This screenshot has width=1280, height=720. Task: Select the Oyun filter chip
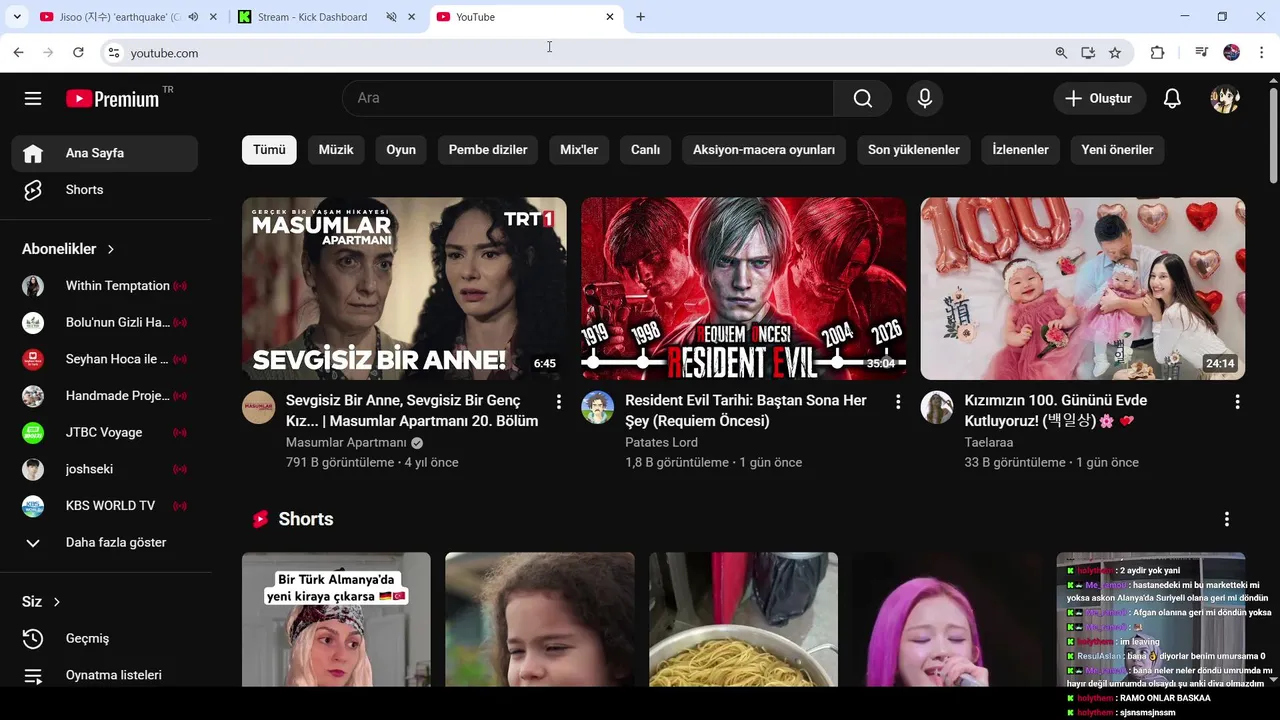pyautogui.click(x=401, y=150)
